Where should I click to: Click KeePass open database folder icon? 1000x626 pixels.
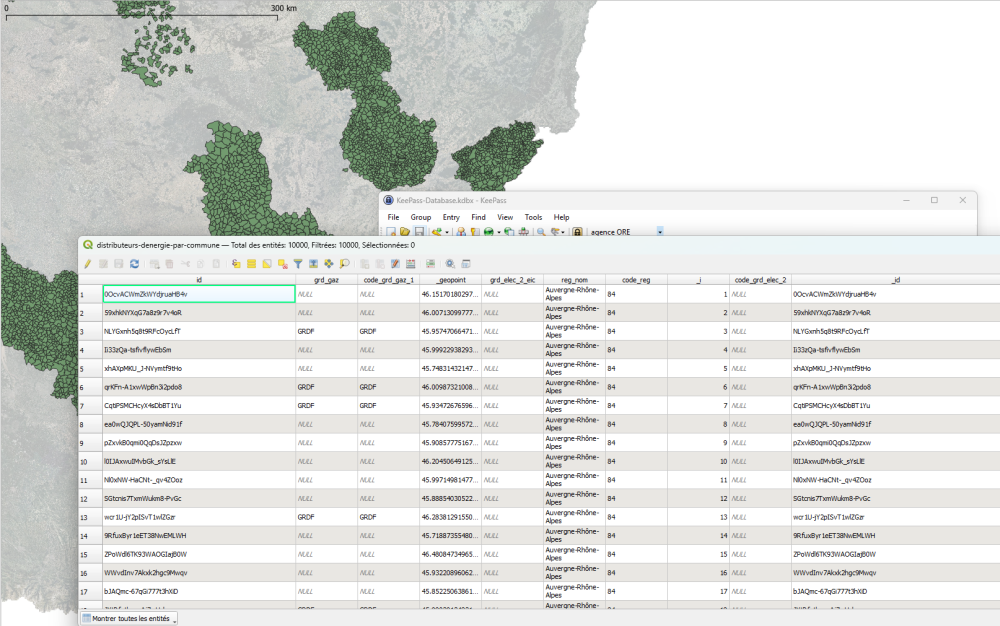coord(405,232)
